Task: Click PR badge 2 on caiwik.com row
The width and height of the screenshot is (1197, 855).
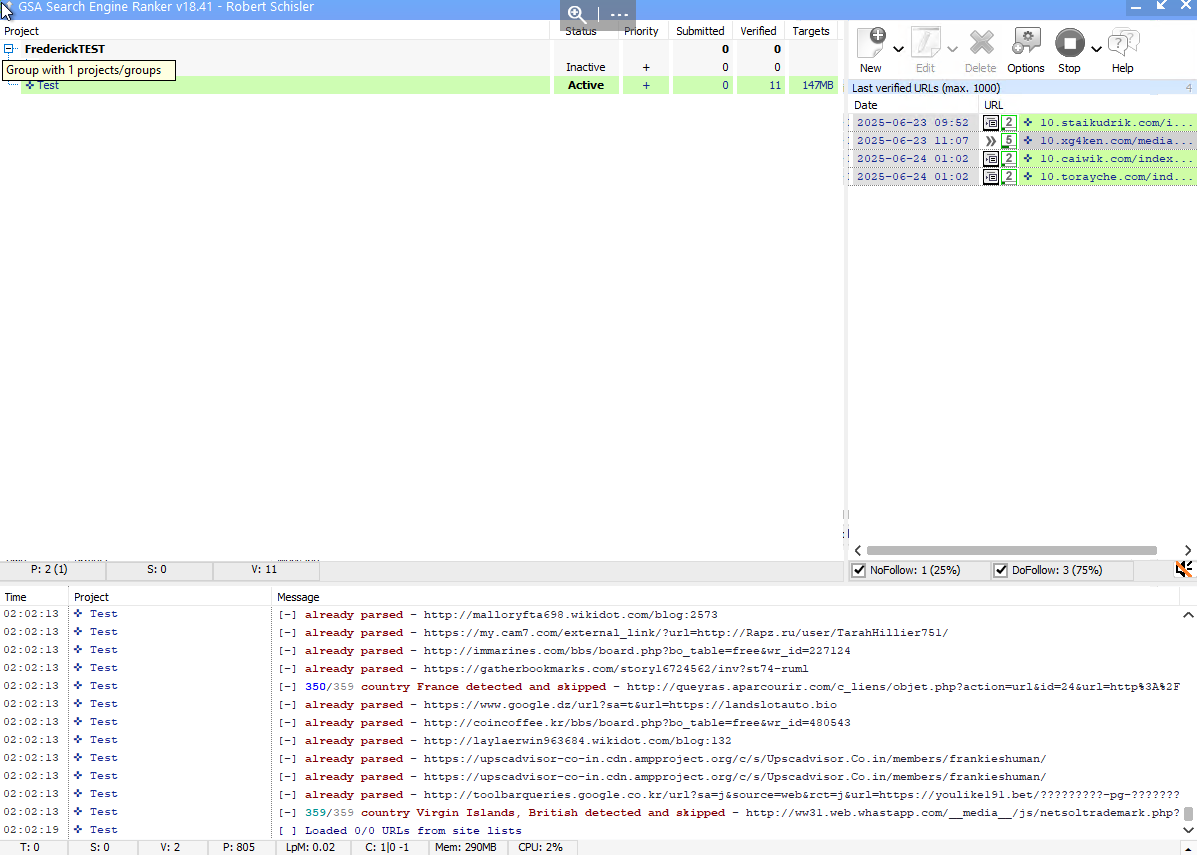Action: pyautogui.click(x=1008, y=159)
